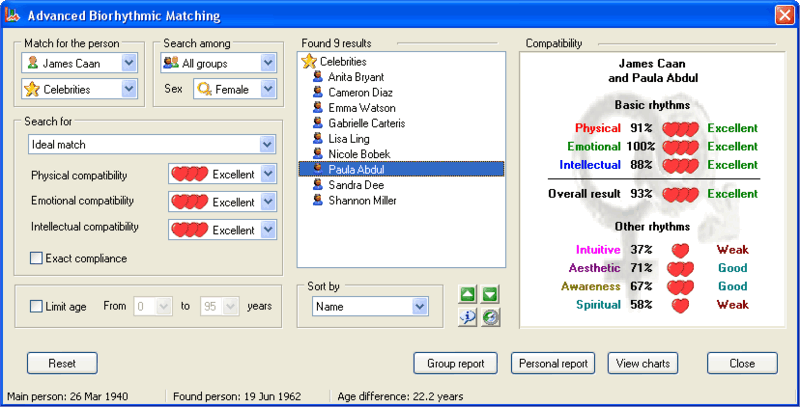Click the blue info speech bubble button
Viewport: 800px width, 407px height.
pos(468,317)
